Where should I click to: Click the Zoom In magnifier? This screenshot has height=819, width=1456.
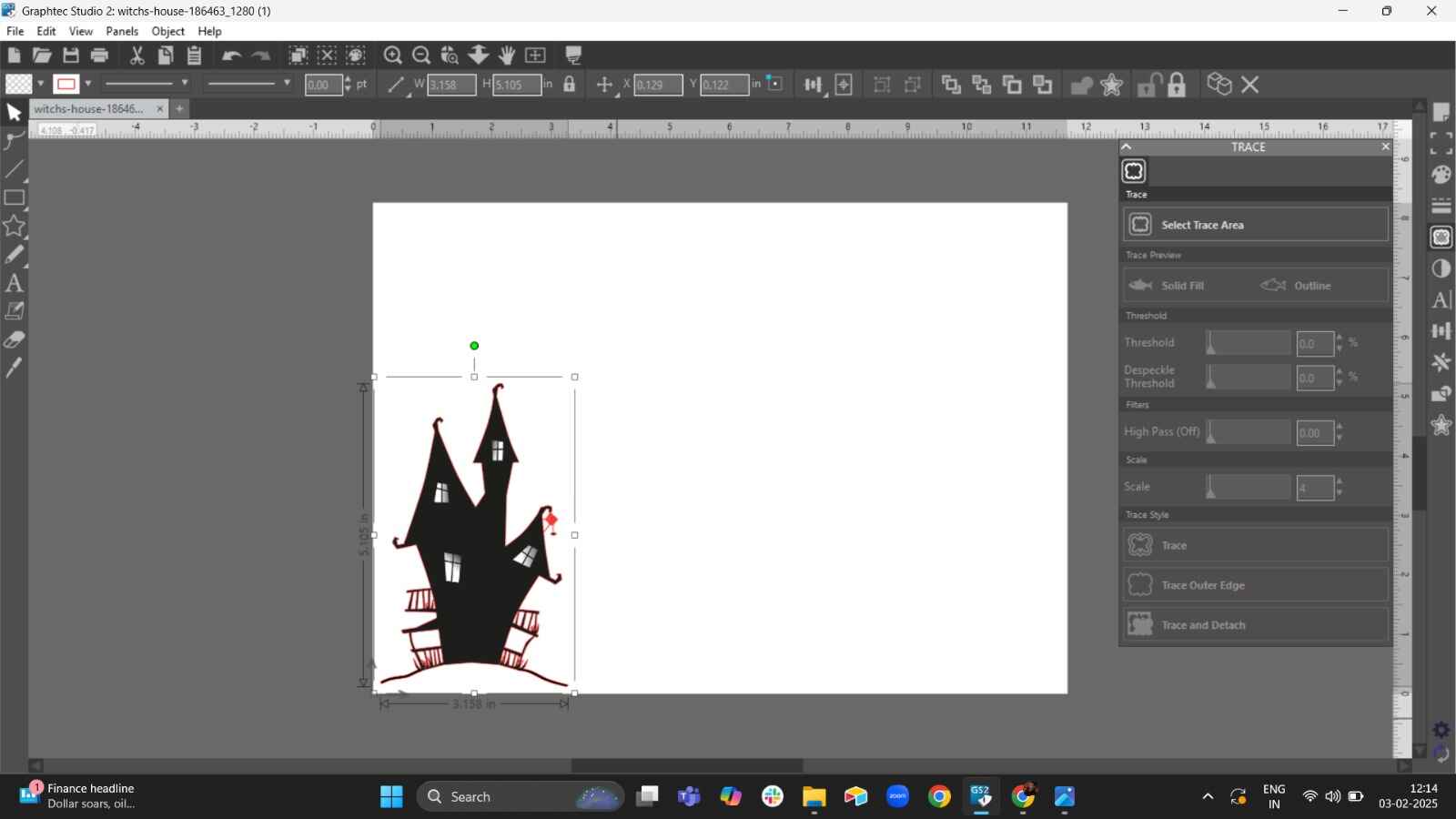393,56
